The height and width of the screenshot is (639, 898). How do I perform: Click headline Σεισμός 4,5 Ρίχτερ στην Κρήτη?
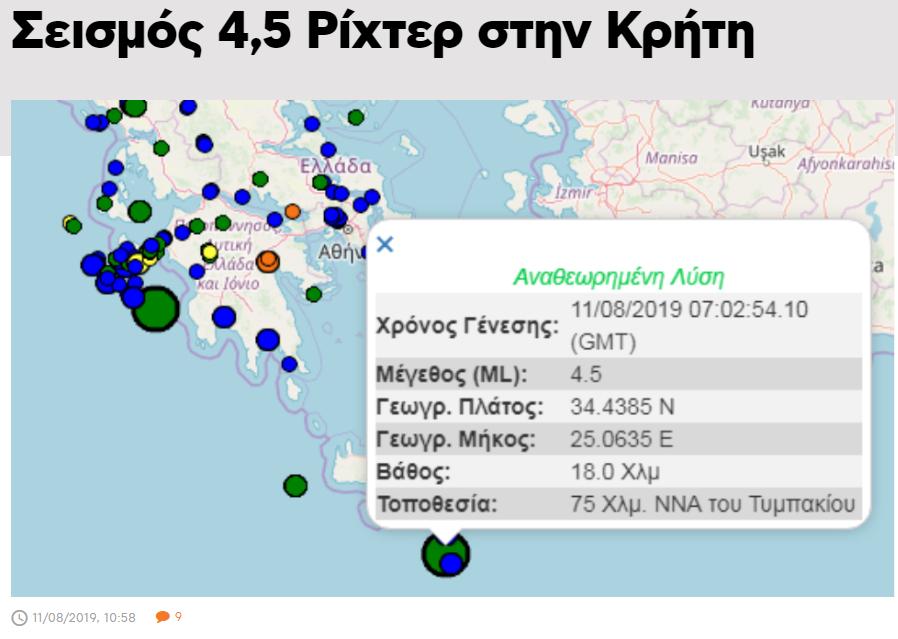[383, 31]
